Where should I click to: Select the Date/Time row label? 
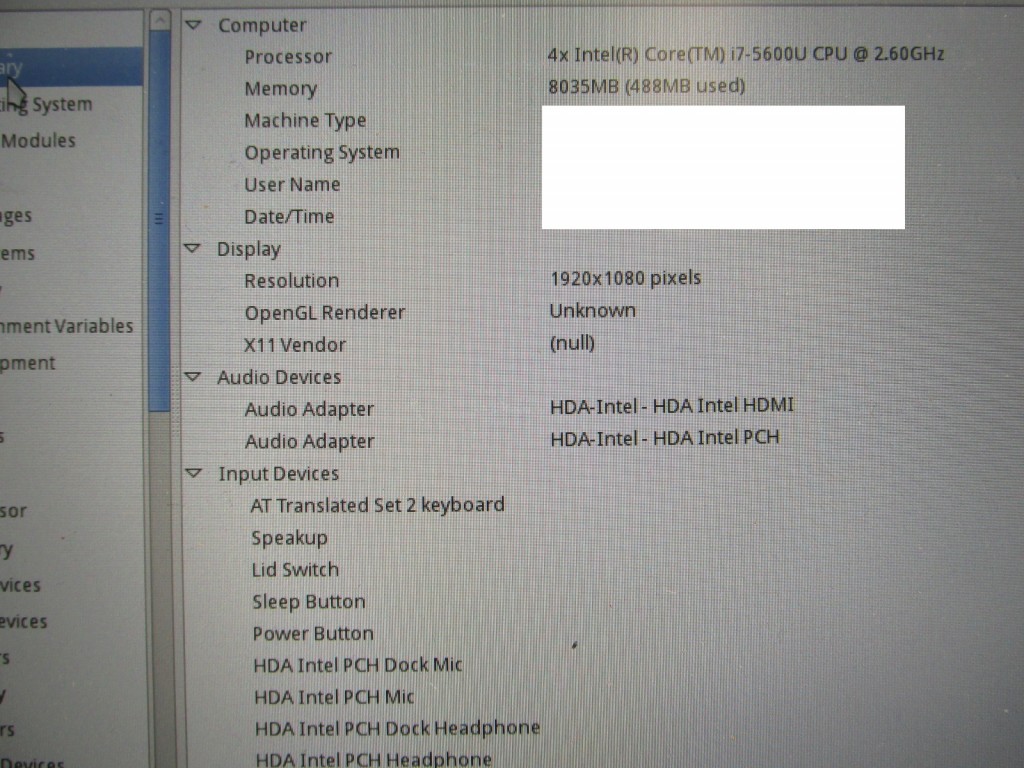[289, 217]
